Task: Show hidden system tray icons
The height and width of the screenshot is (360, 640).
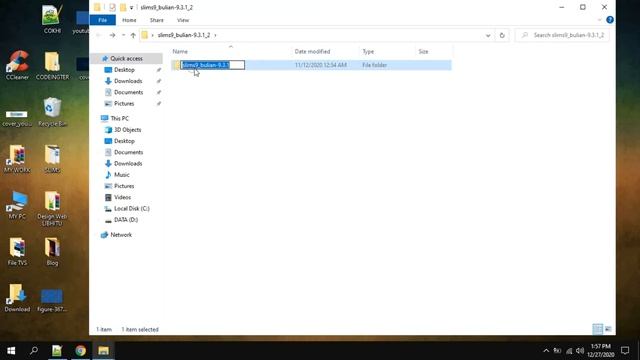Action: [546, 351]
